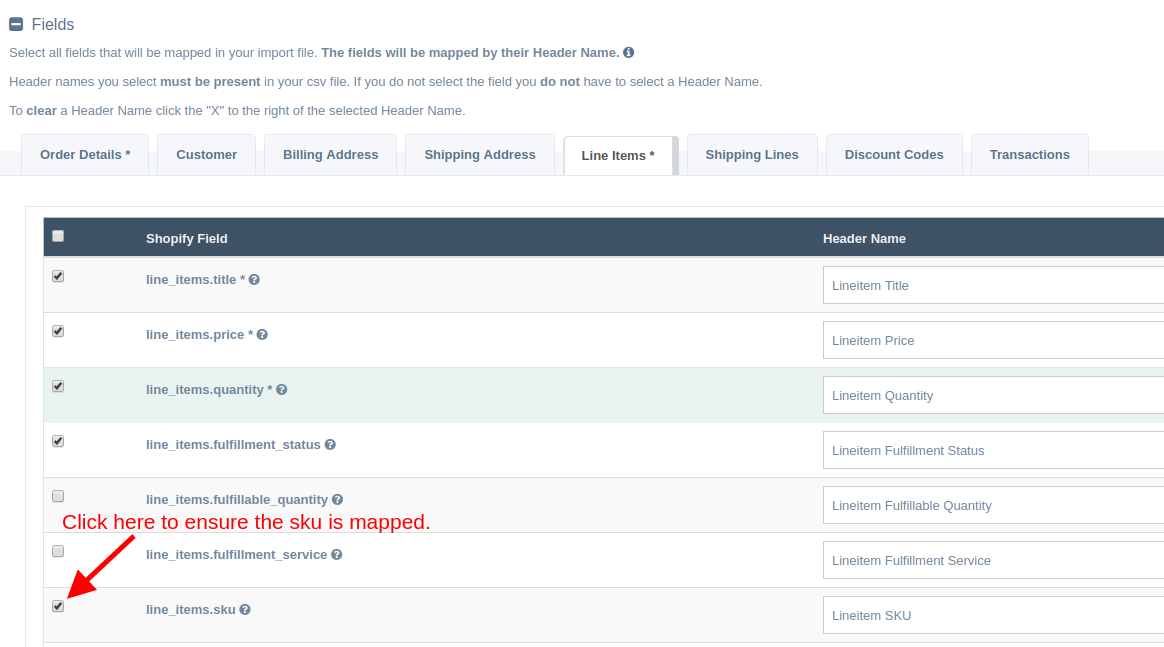The height and width of the screenshot is (647, 1164).
Task: Switch to the Order Details tab
Action: [85, 155]
